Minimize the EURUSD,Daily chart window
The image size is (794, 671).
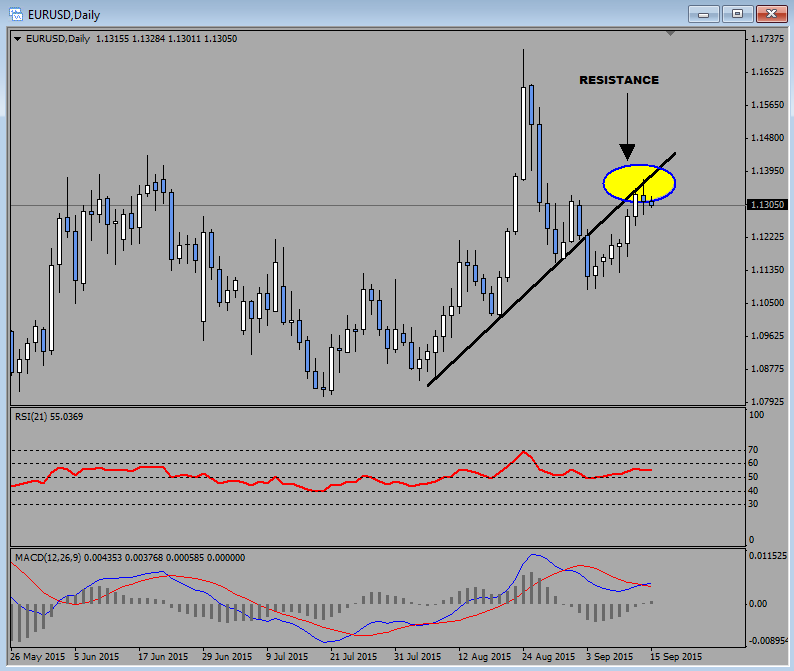click(x=704, y=14)
